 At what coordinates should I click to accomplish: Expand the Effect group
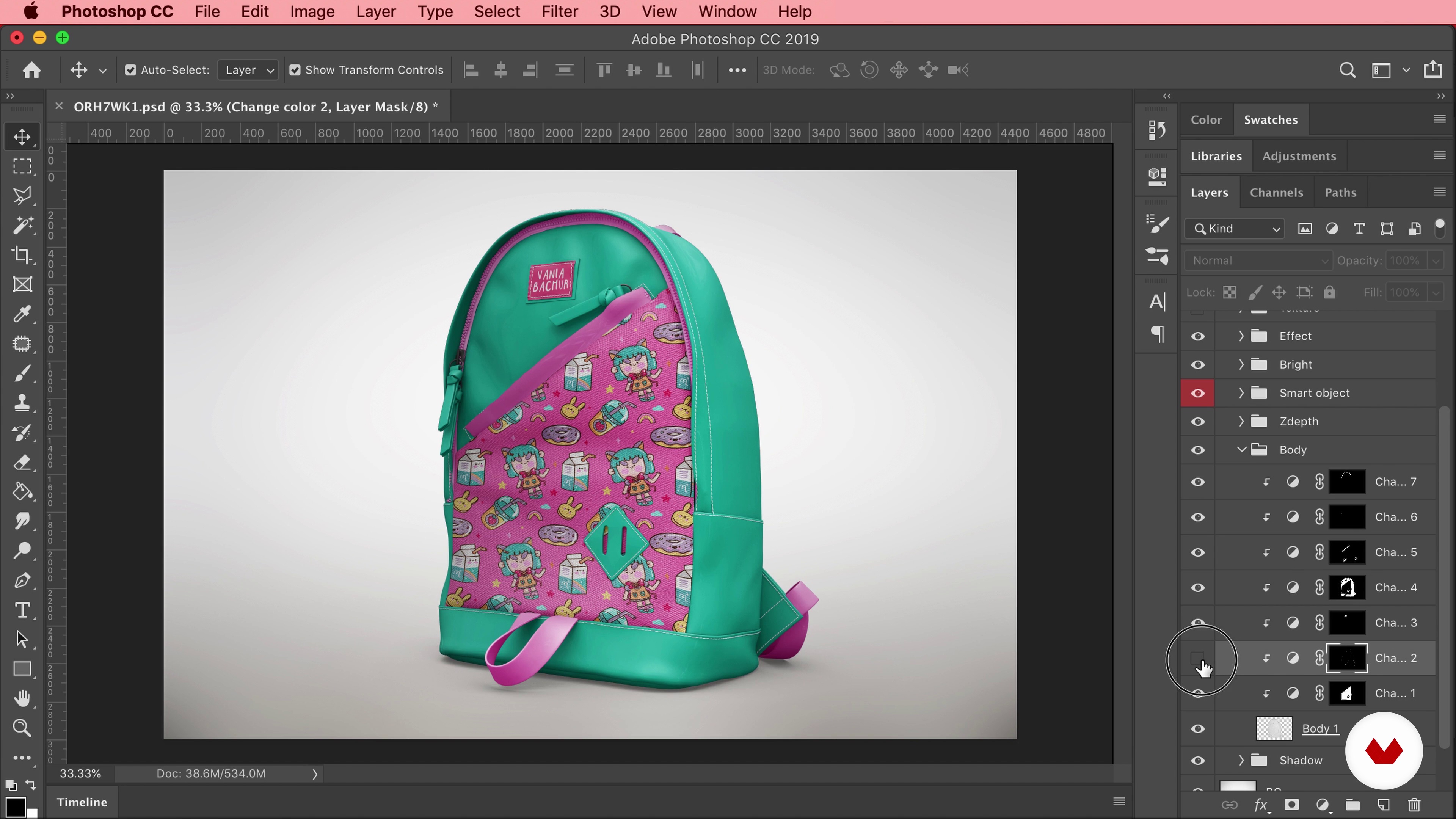tap(1241, 336)
